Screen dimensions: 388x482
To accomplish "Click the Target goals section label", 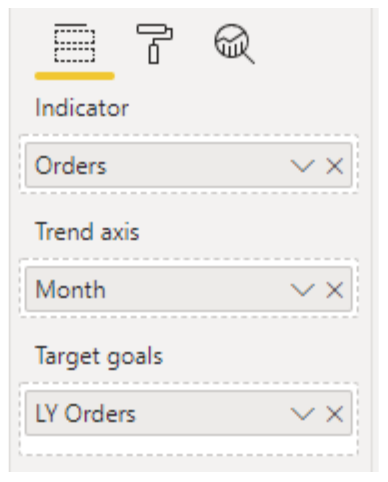I will [99, 357].
